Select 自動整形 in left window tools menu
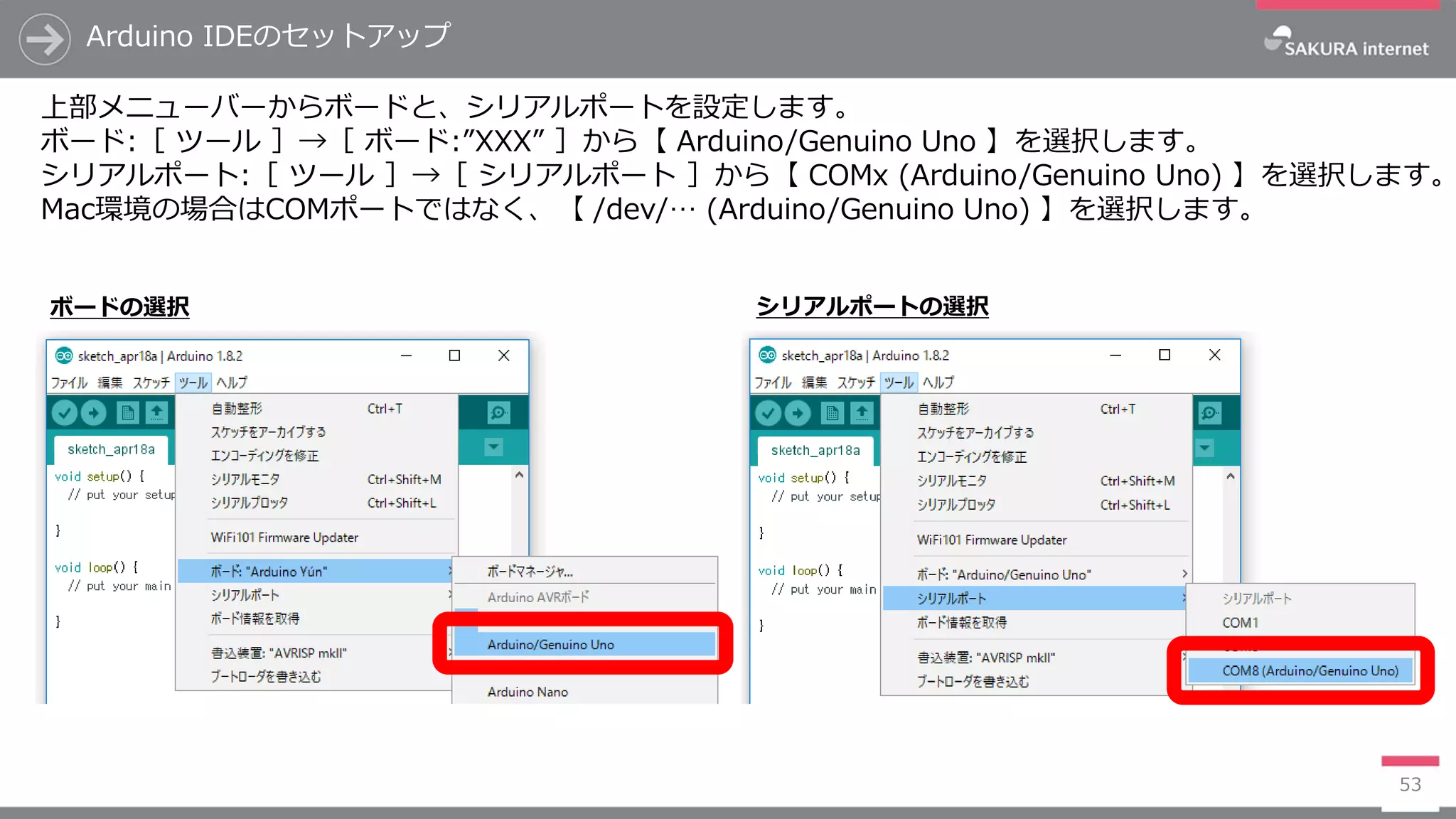The height and width of the screenshot is (819, 1456). (x=316, y=409)
